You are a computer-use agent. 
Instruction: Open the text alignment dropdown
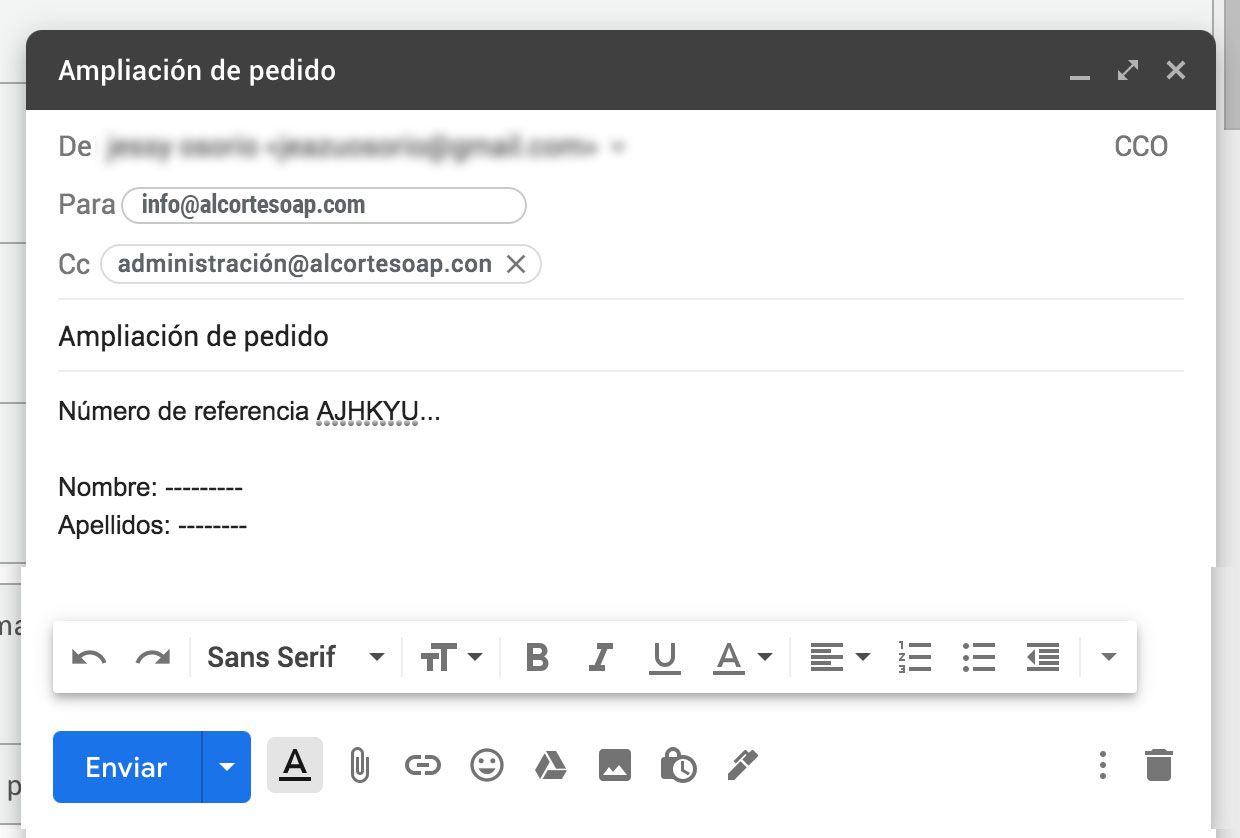pyautogui.click(x=840, y=657)
